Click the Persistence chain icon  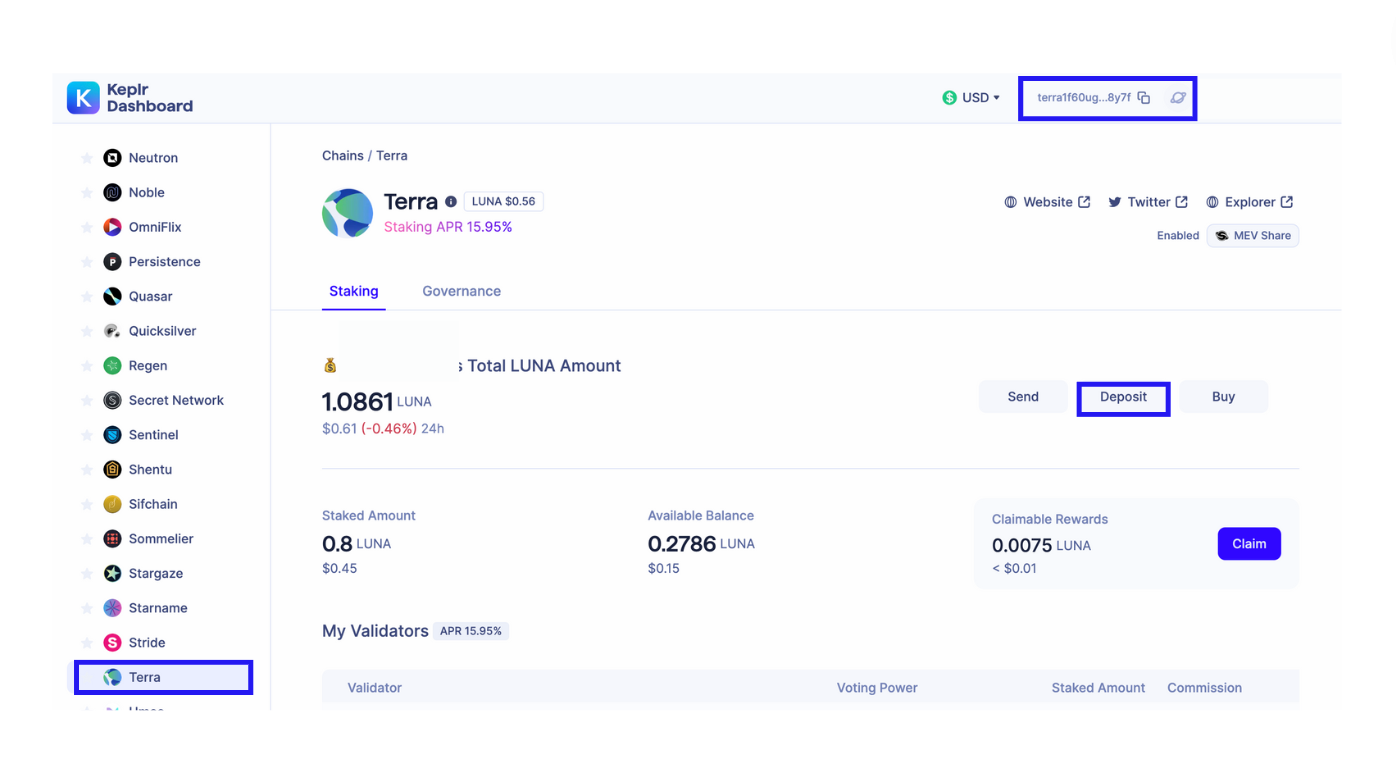coord(112,262)
